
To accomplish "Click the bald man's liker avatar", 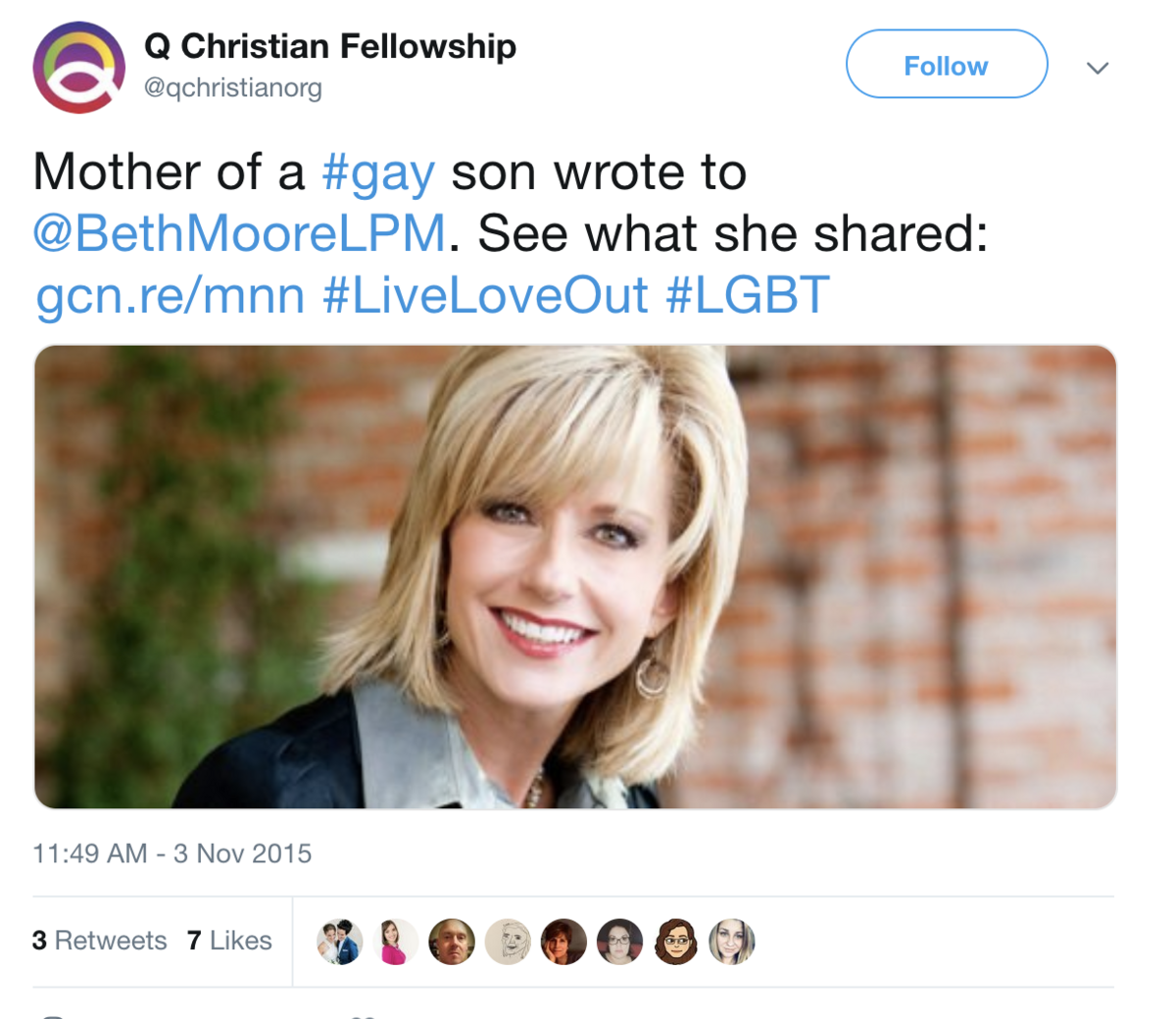I will 451,942.
